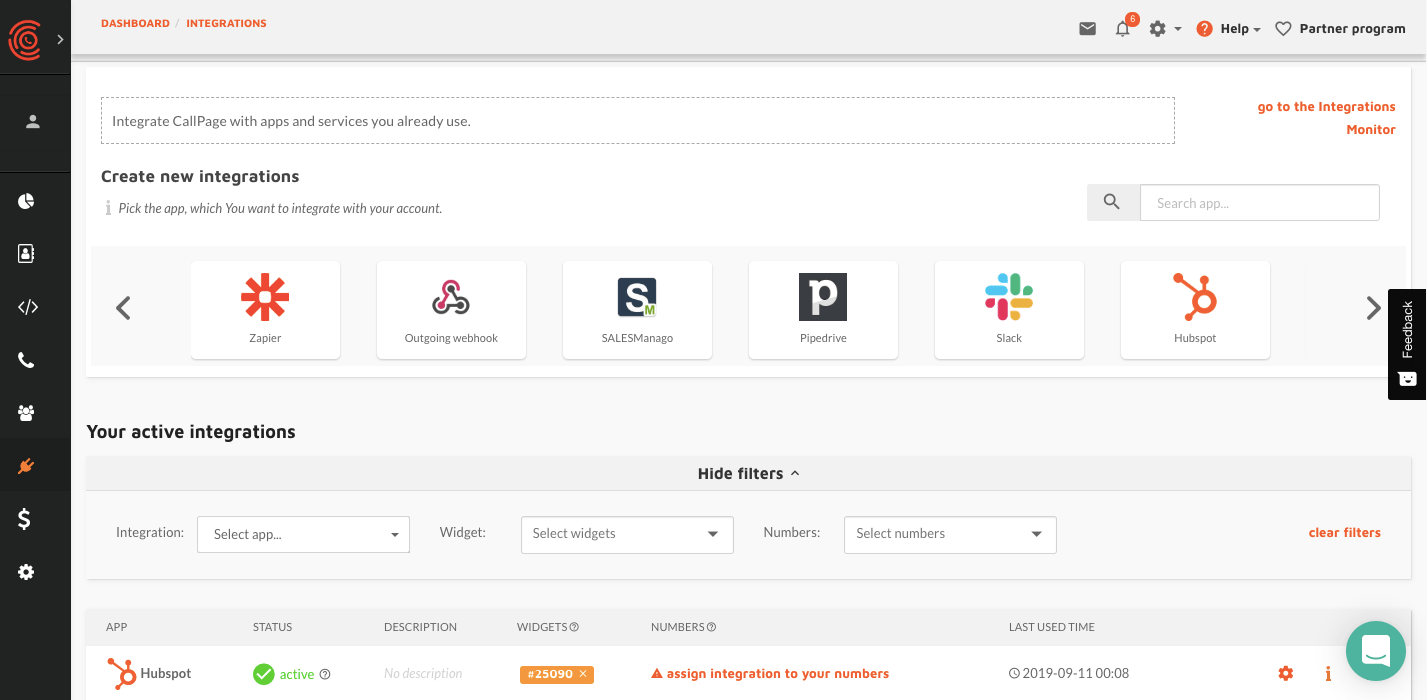The width and height of the screenshot is (1427, 700).
Task: Select the Pipedrive integration card
Action: 823,309
